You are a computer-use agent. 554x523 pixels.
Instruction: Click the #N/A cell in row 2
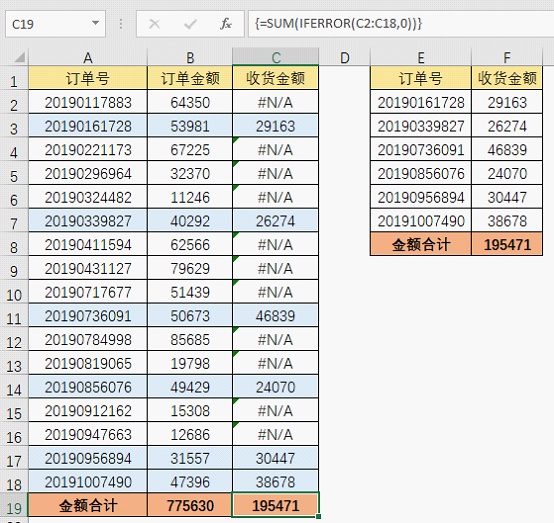pyautogui.click(x=276, y=102)
